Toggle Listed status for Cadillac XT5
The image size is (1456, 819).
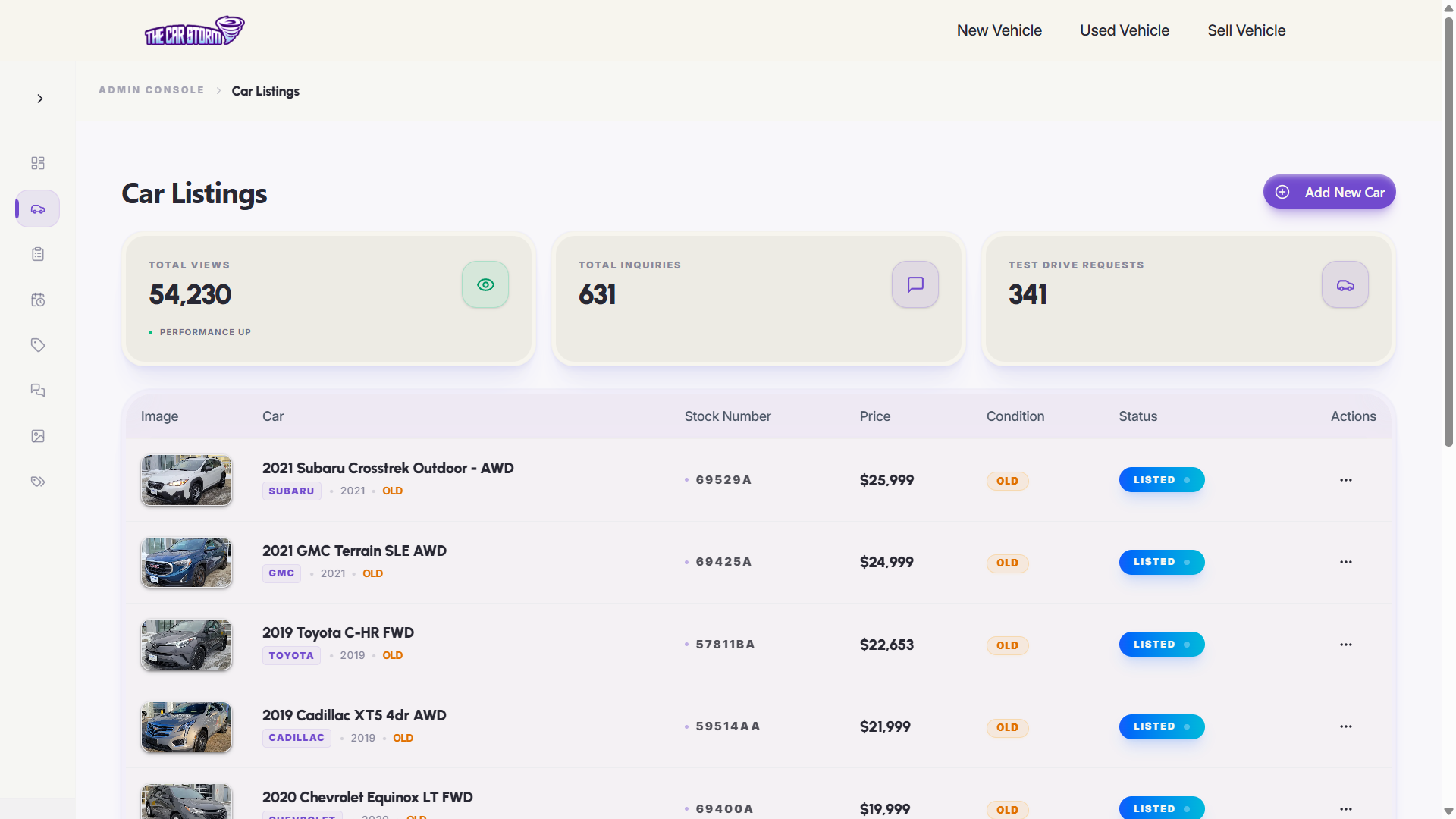(1162, 726)
